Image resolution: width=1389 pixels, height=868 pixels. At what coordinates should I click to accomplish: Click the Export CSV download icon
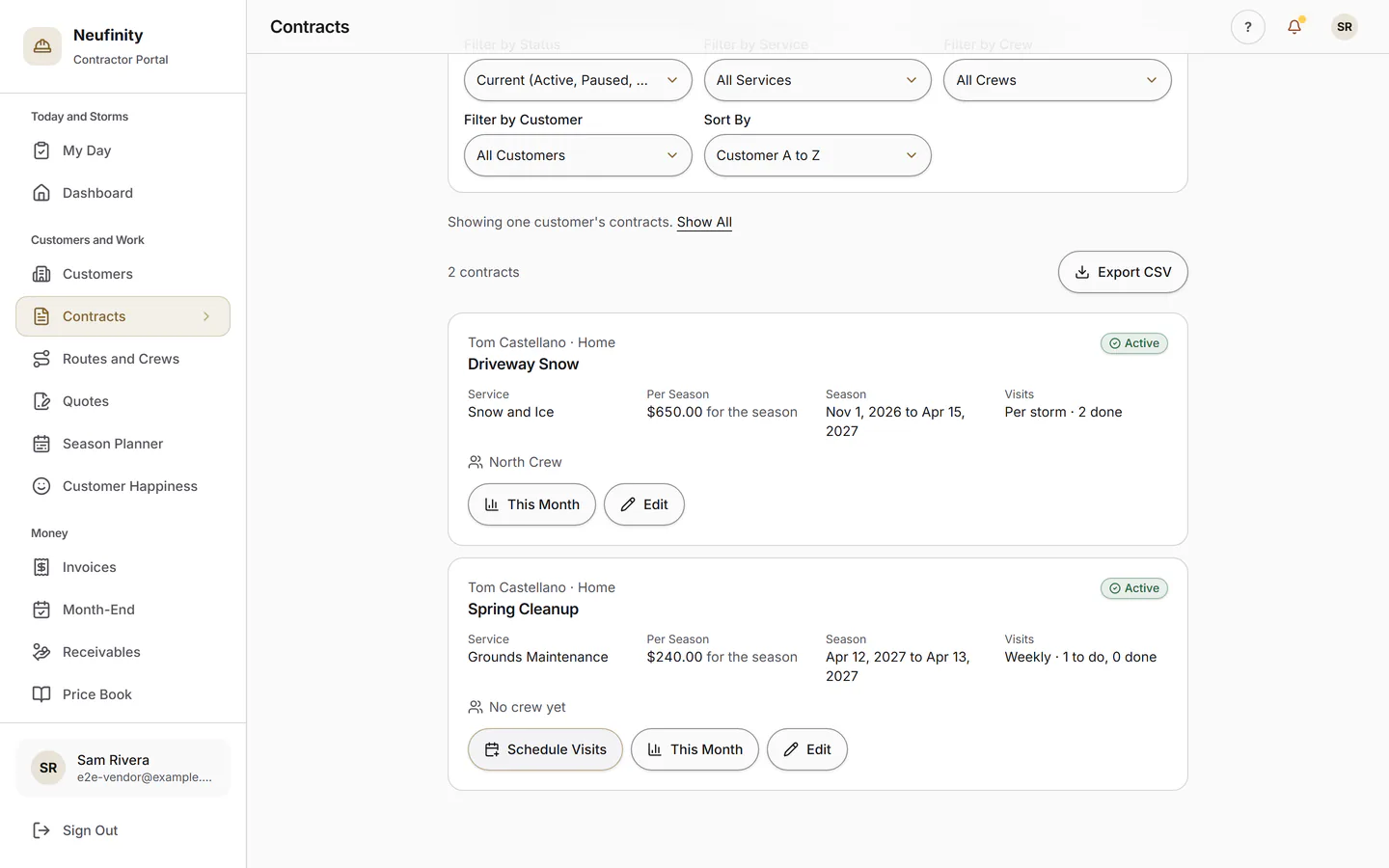[1082, 272]
